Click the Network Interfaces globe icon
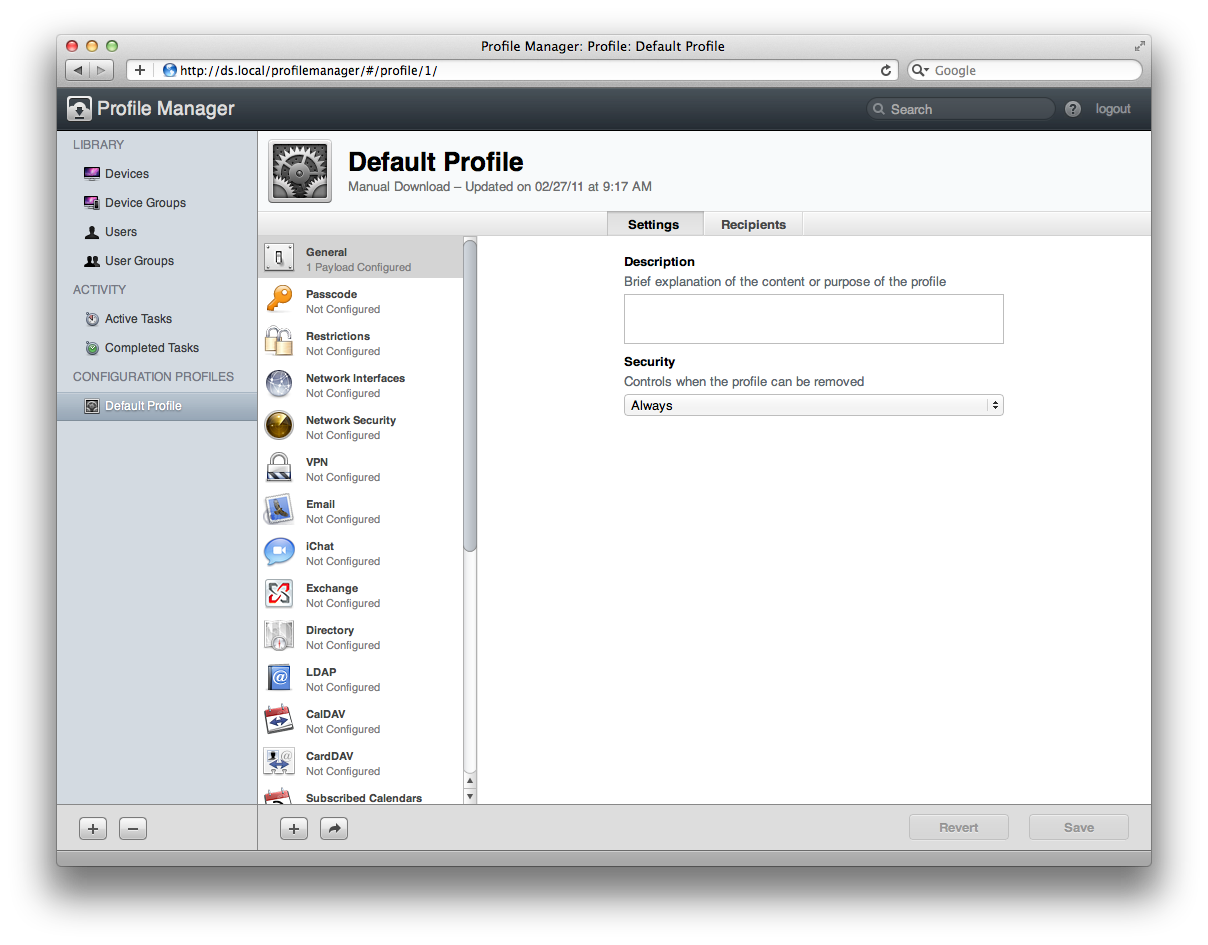 tap(279, 383)
